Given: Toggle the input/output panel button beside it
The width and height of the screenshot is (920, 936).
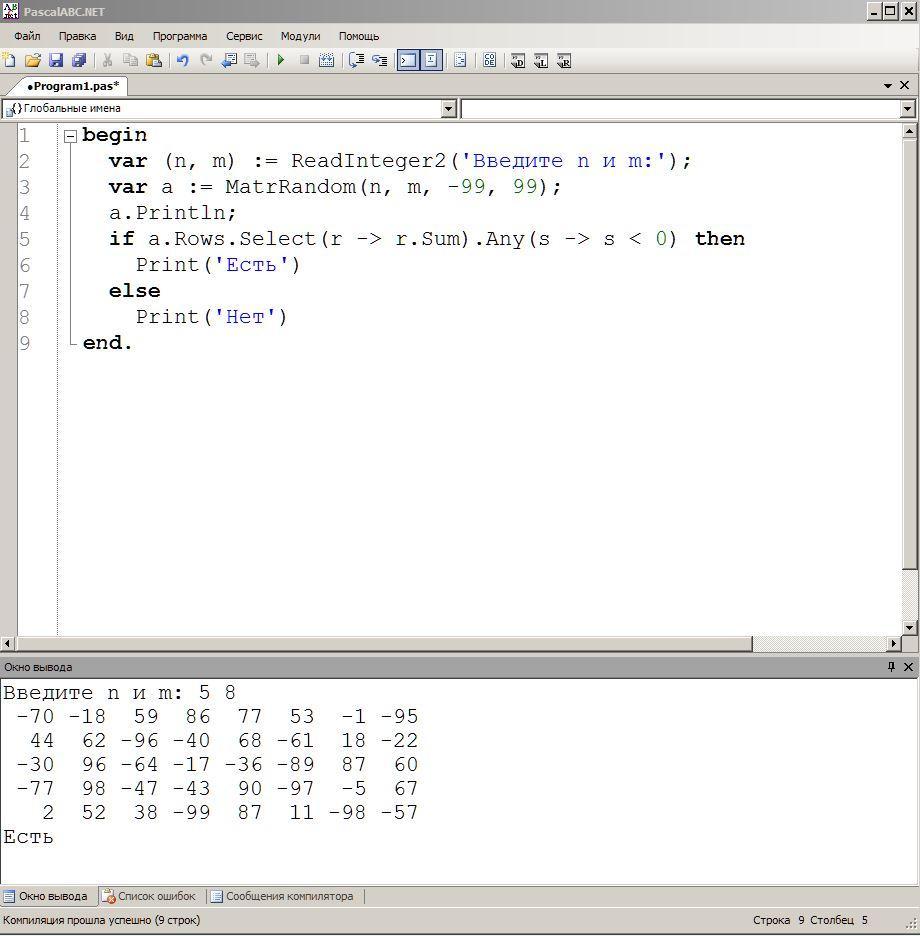Looking at the screenshot, I should tap(431, 60).
